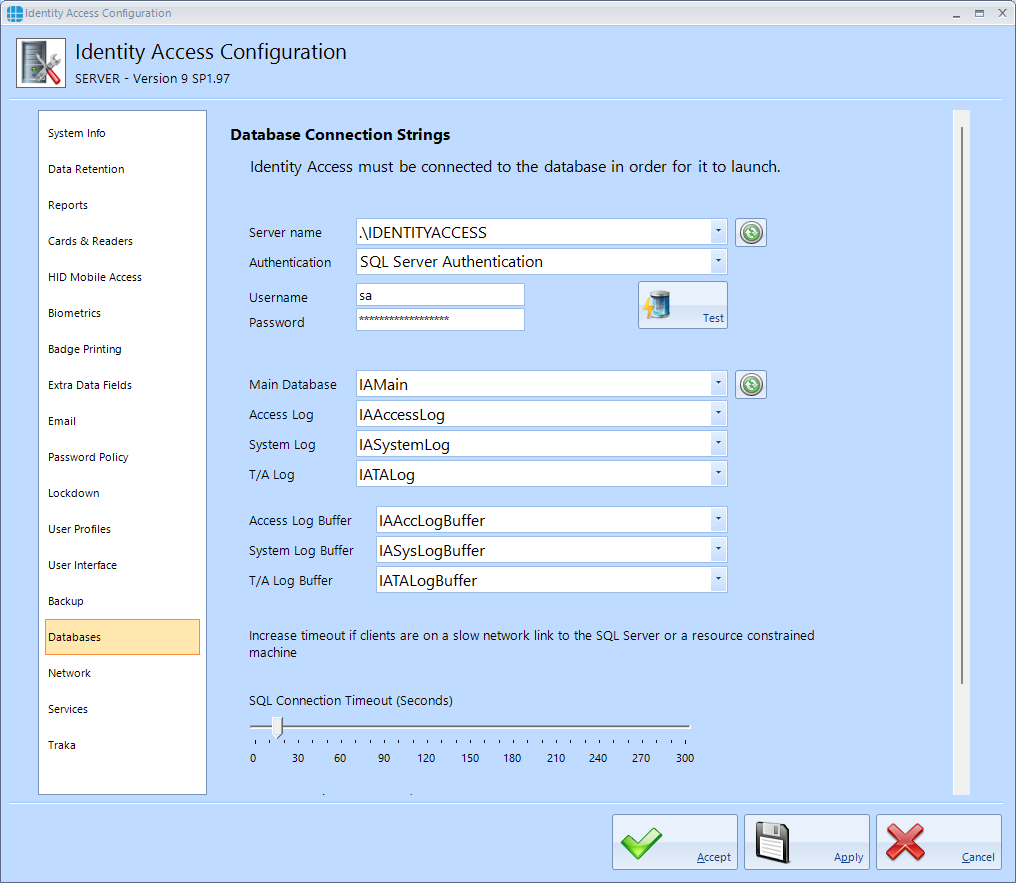1016x883 pixels.
Task: Cancel the configuration changes
Action: (939, 842)
